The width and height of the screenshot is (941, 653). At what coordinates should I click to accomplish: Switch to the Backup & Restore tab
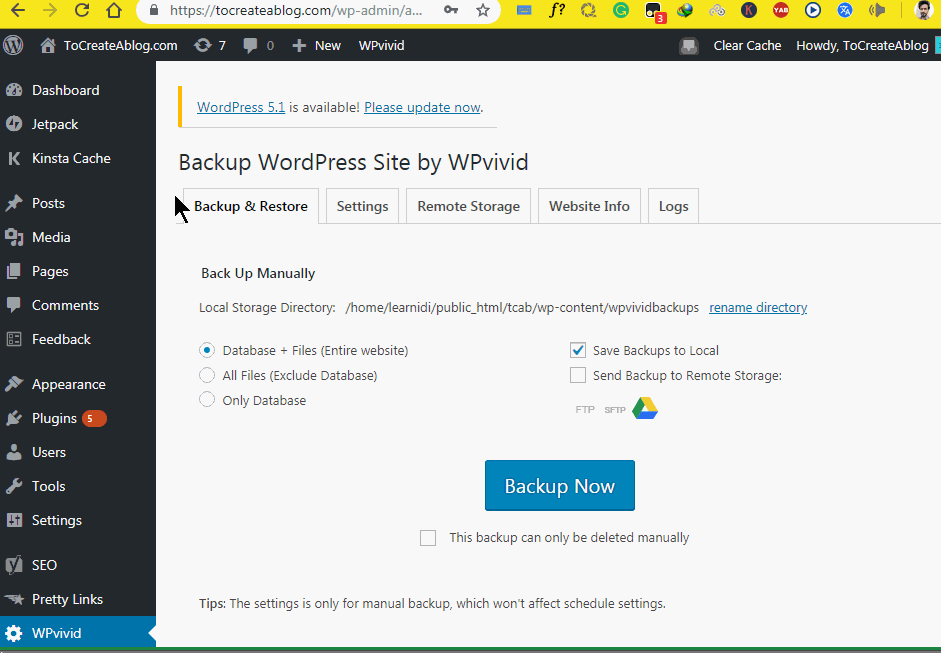click(251, 206)
